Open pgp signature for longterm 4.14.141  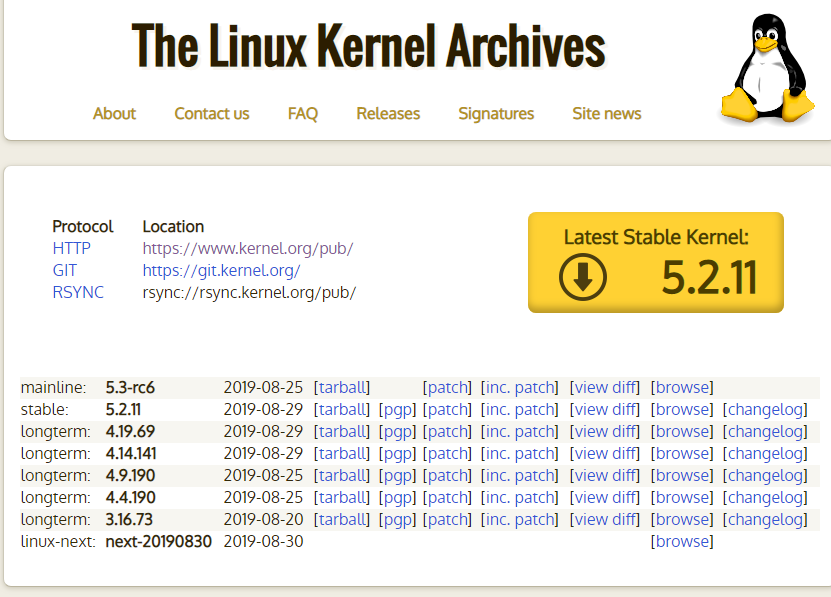[397, 454]
